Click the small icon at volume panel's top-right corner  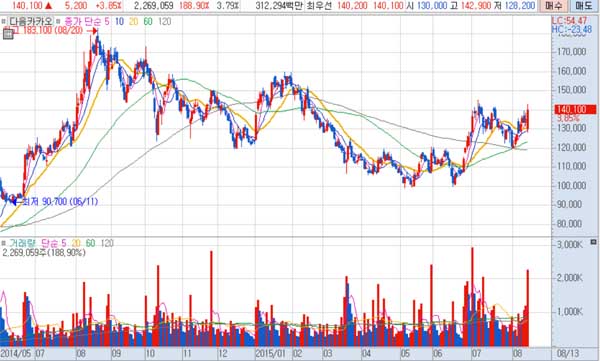[x=593, y=242]
